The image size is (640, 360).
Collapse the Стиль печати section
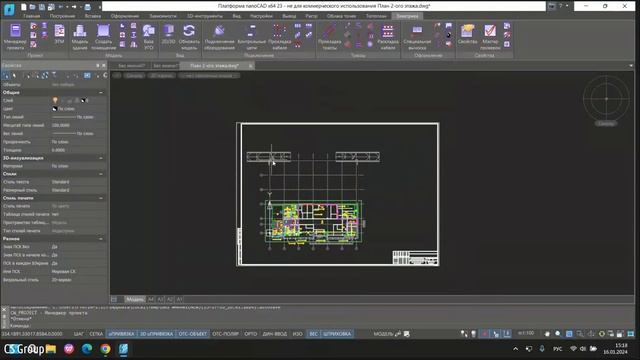point(101,198)
